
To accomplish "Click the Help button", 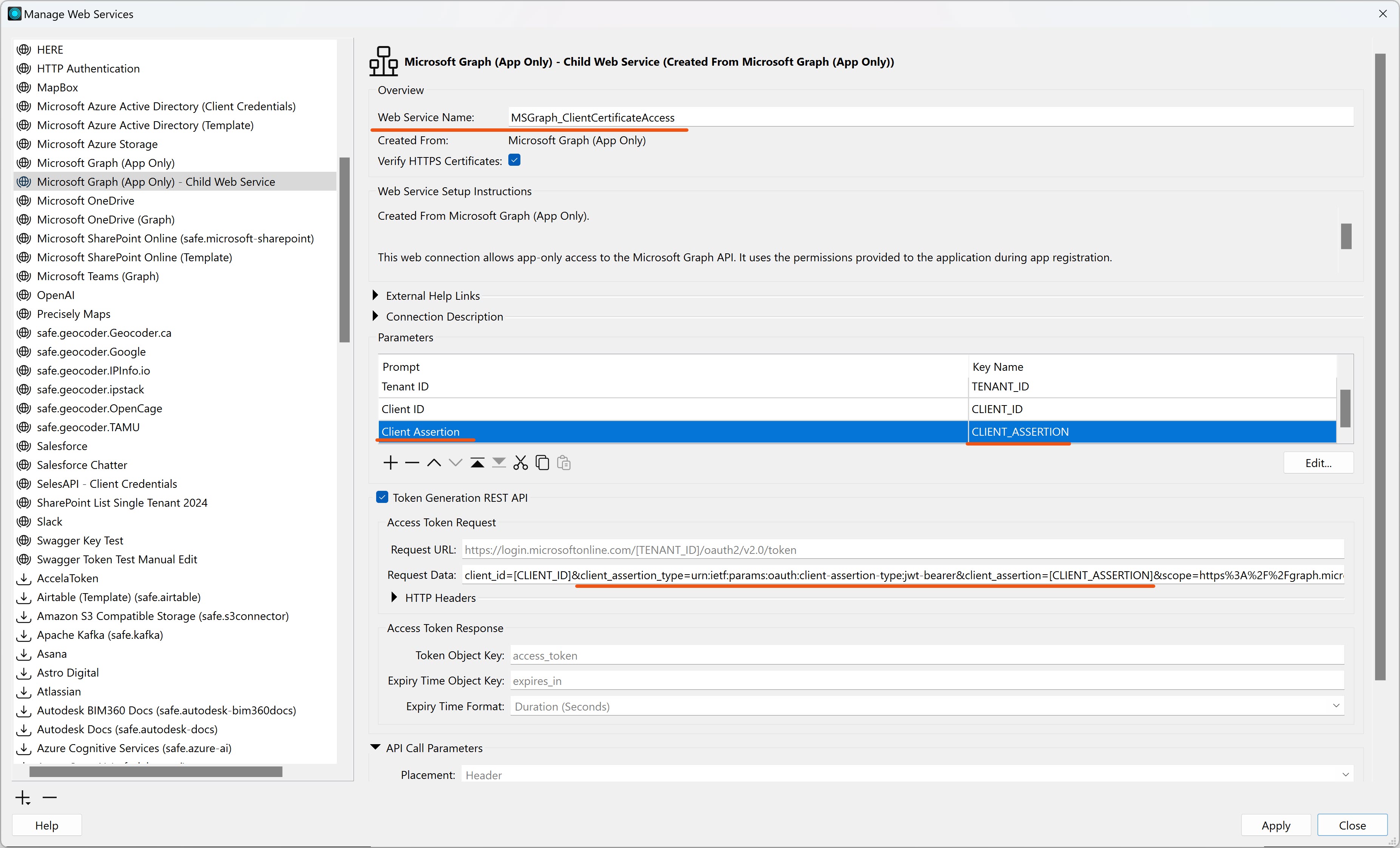I will click(x=46, y=825).
